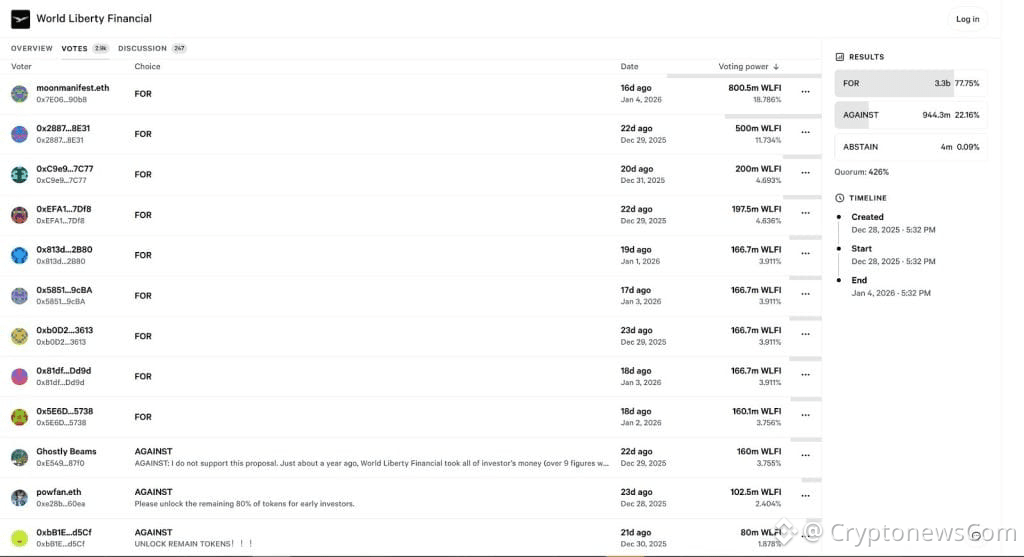The width and height of the screenshot is (1024, 557).
Task: Sort votes by Voting power arrow
Action: click(776, 67)
